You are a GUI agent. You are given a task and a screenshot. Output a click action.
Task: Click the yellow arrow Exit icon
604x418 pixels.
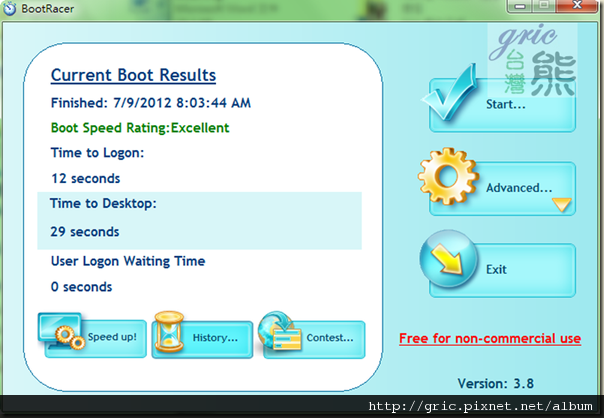pos(449,259)
